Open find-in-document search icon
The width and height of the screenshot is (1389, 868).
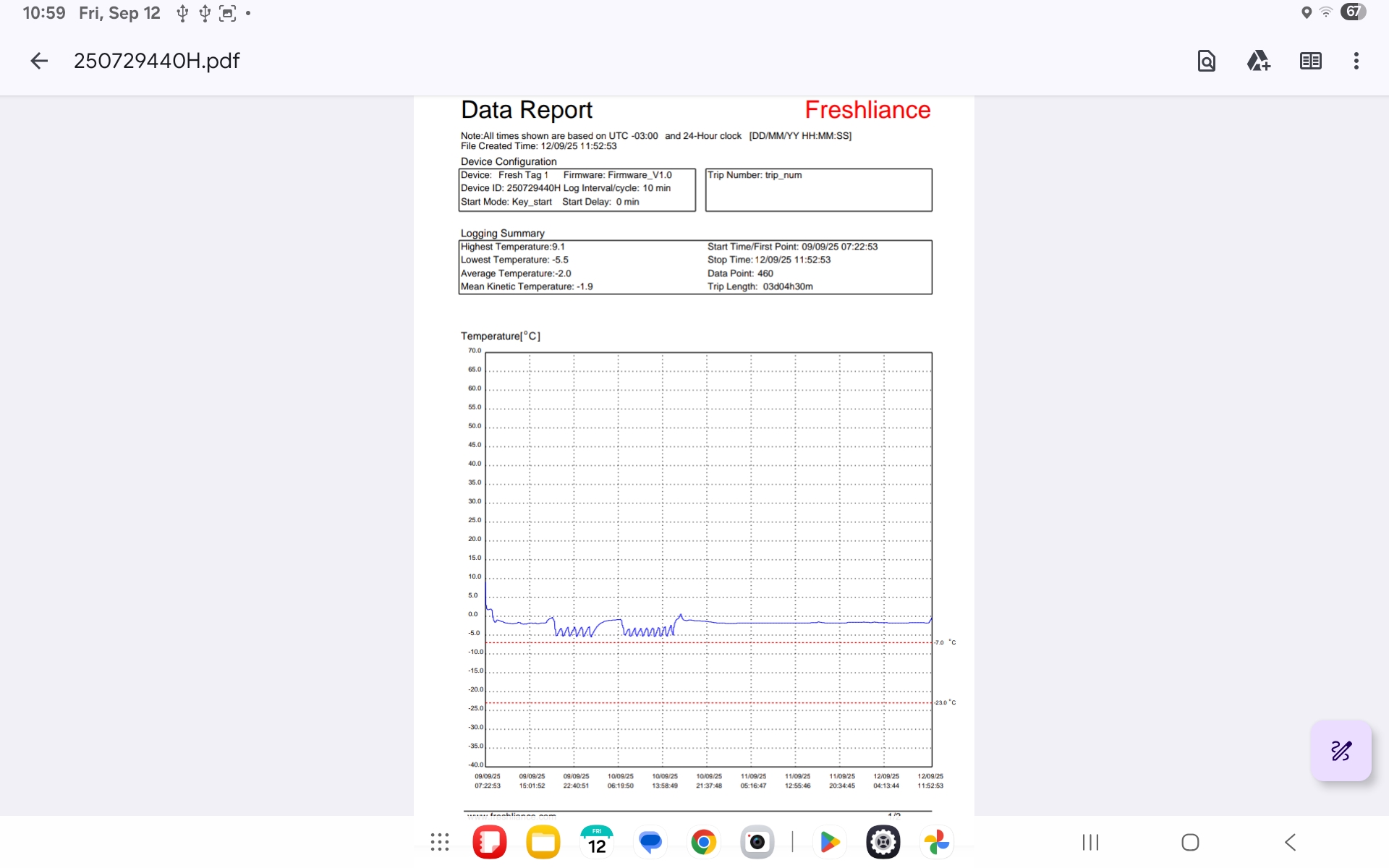click(x=1206, y=61)
